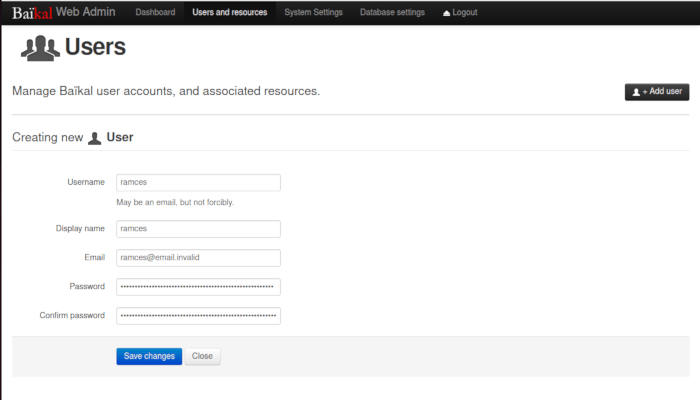Click the Password input field

pyautogui.click(x=198, y=287)
